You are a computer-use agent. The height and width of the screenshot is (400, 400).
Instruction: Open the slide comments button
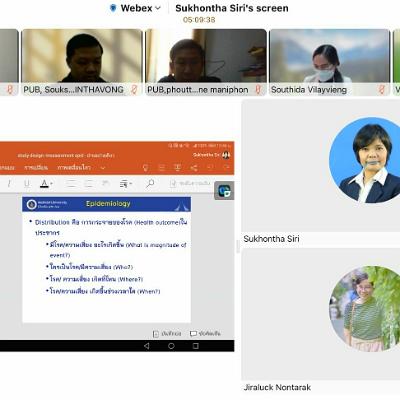pyautogui.click(x=205, y=334)
